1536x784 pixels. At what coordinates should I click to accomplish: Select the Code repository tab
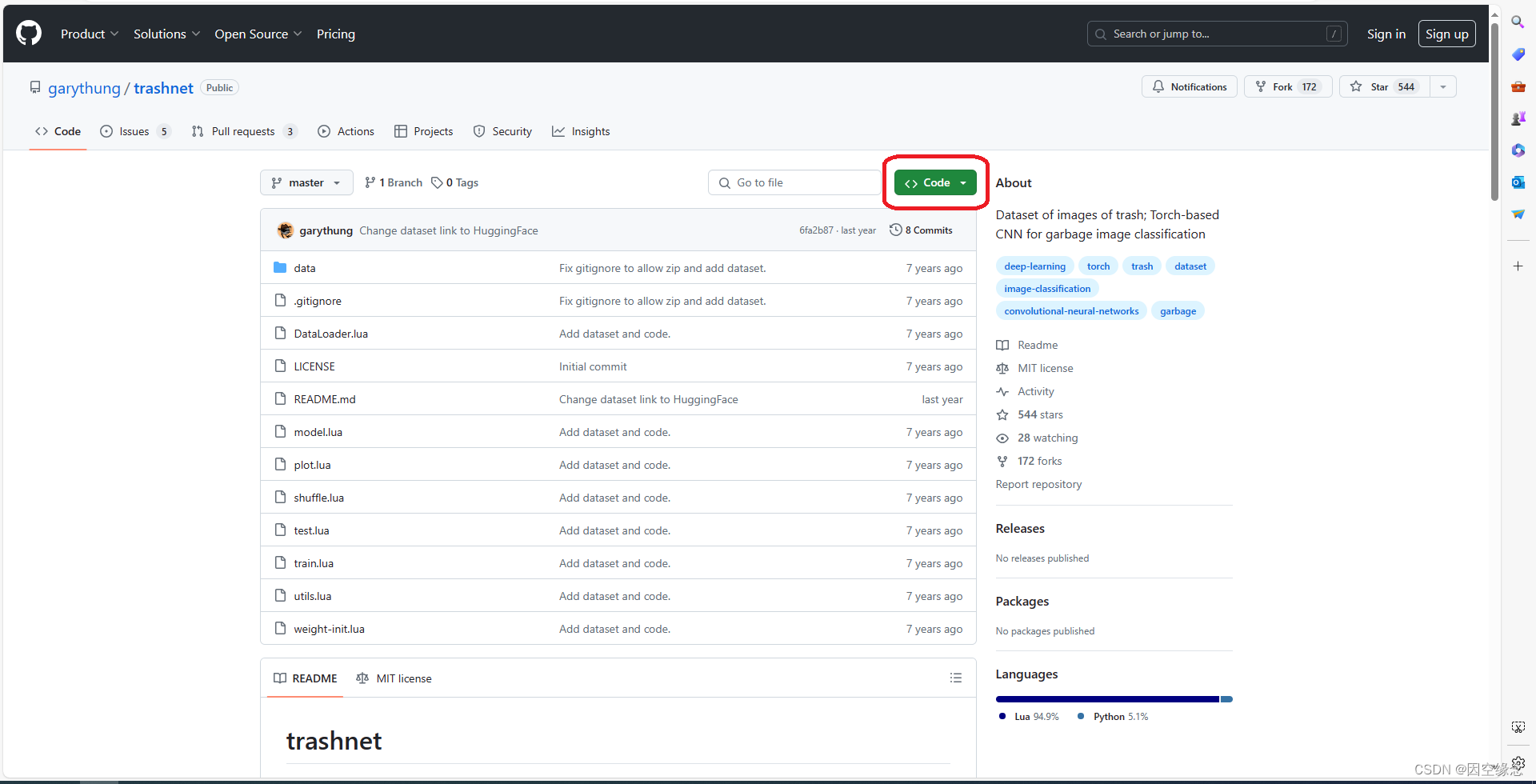(x=58, y=131)
